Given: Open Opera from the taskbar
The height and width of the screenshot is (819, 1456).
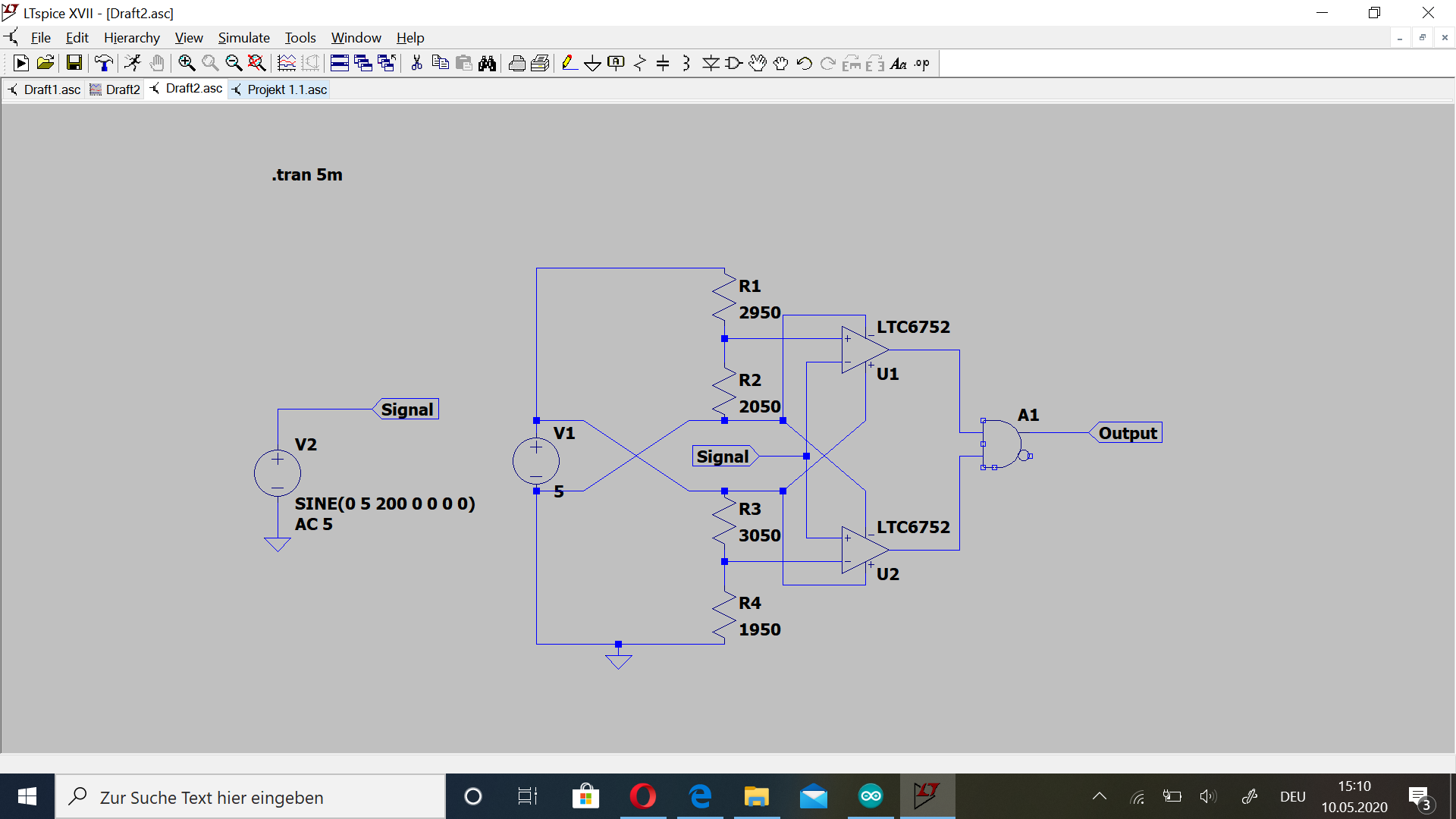Looking at the screenshot, I should click(x=643, y=796).
